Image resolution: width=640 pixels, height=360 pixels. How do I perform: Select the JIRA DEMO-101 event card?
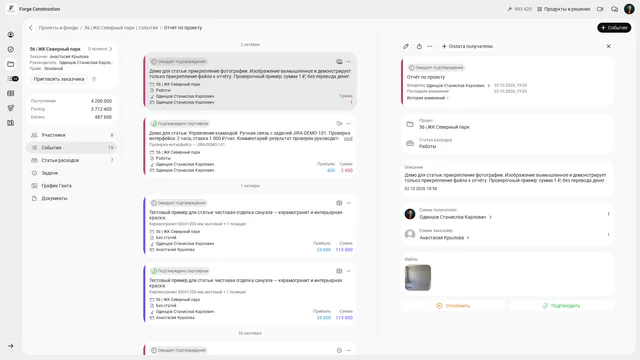(x=250, y=147)
